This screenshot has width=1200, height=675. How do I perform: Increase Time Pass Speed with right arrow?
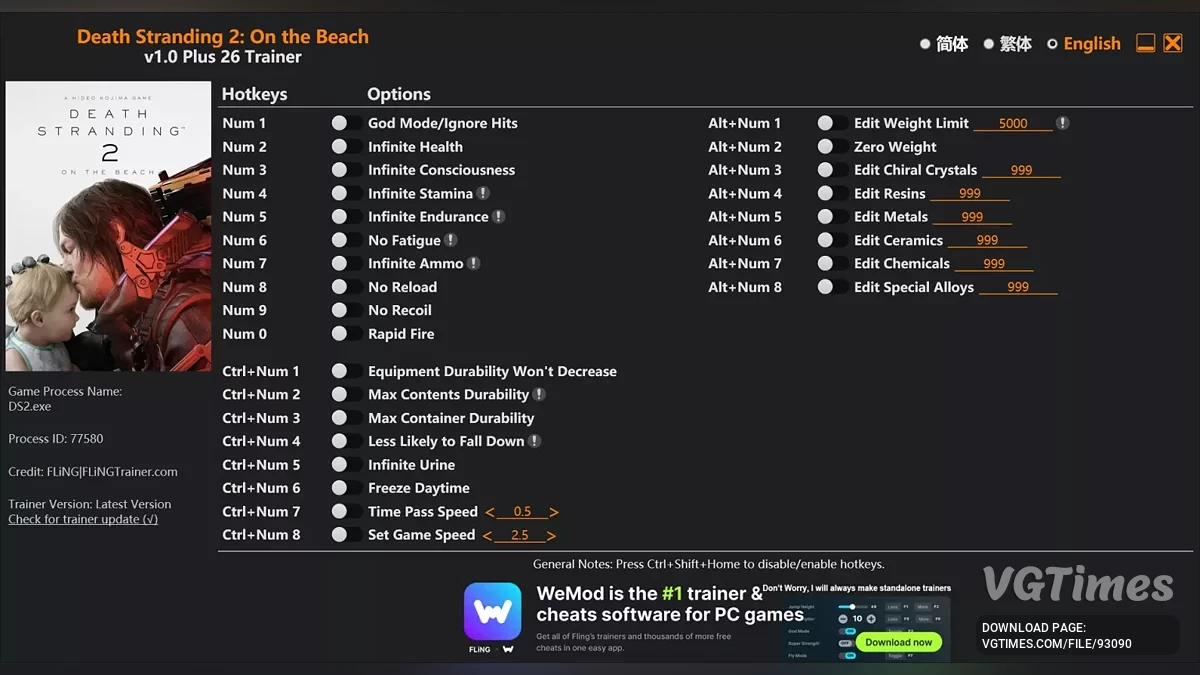coord(555,512)
